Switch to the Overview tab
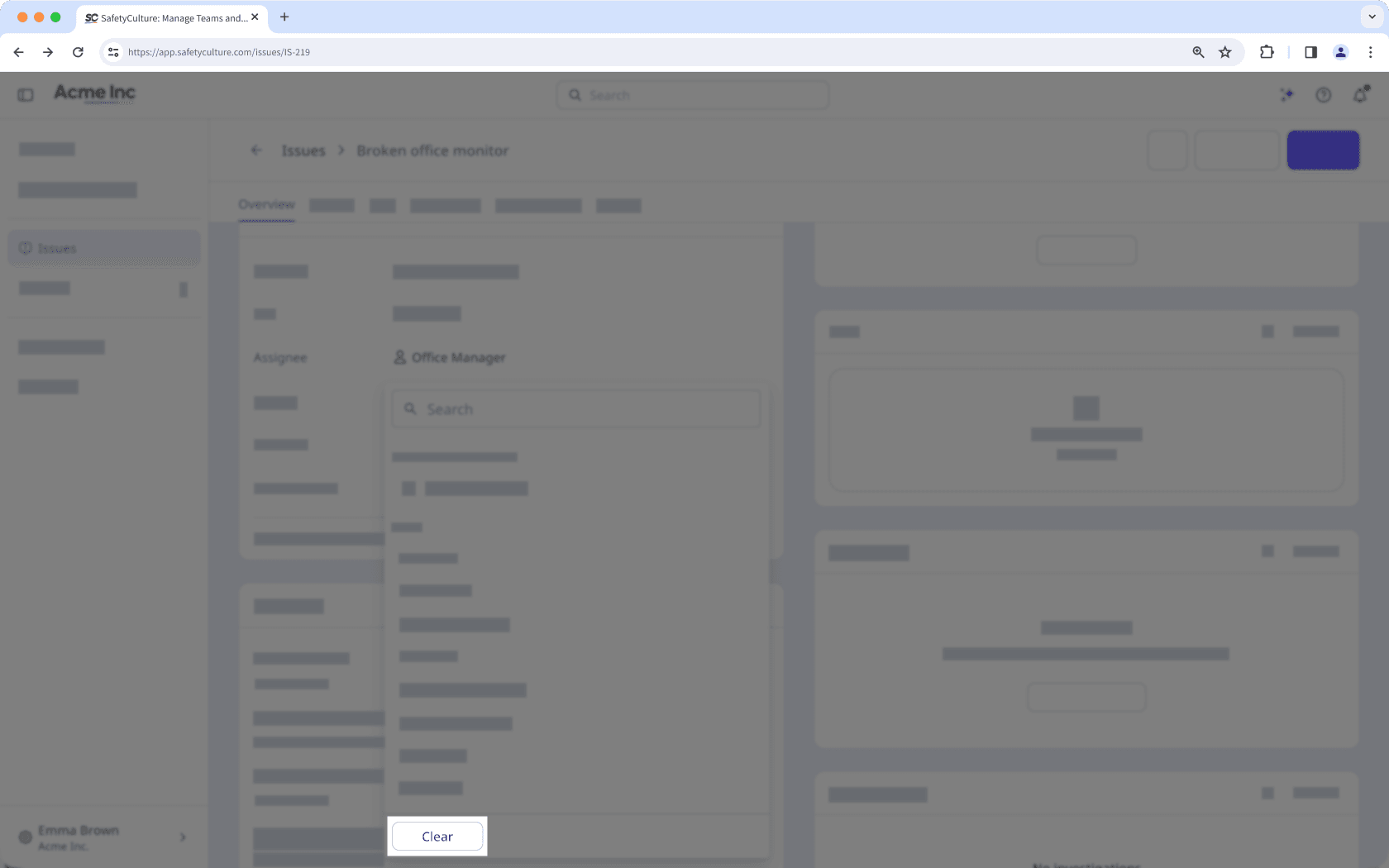The height and width of the screenshot is (868, 1389). pos(266,204)
